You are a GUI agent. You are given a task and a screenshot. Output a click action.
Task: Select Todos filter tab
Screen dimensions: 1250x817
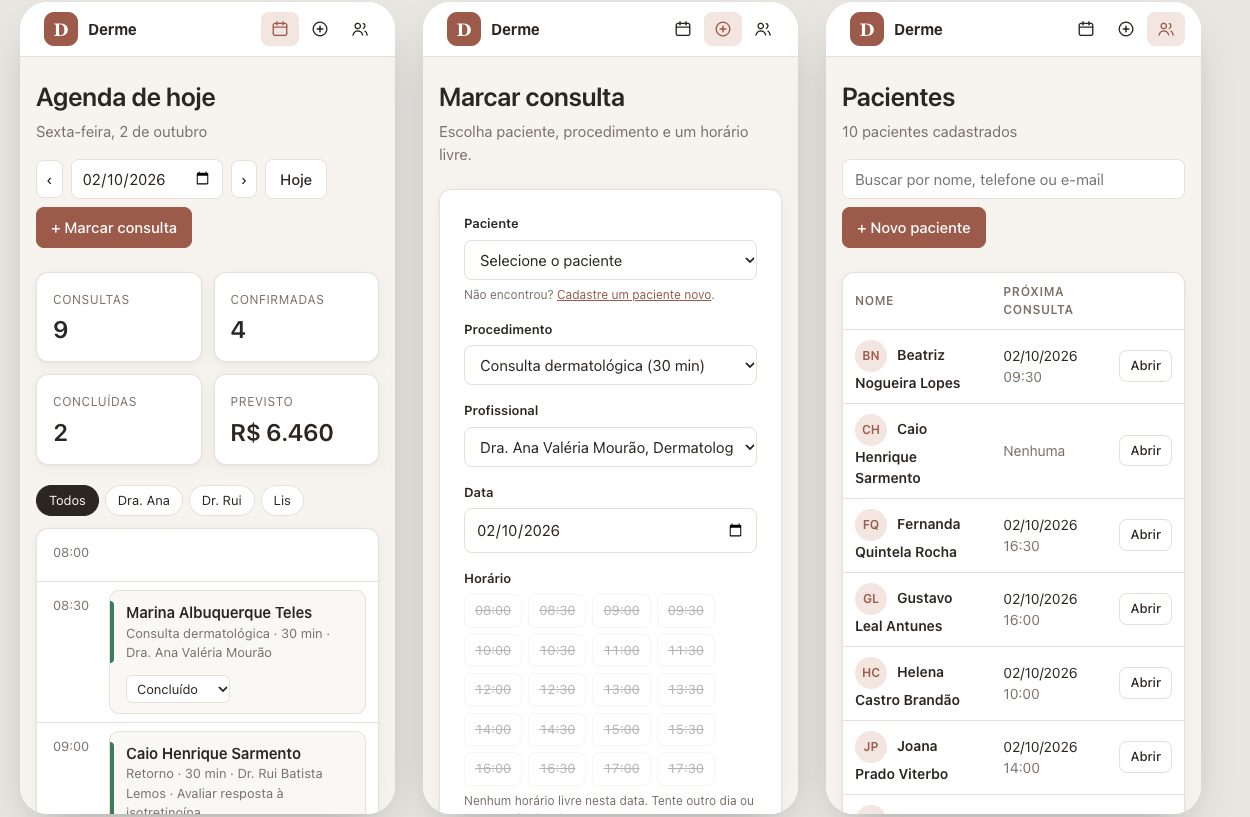click(67, 500)
